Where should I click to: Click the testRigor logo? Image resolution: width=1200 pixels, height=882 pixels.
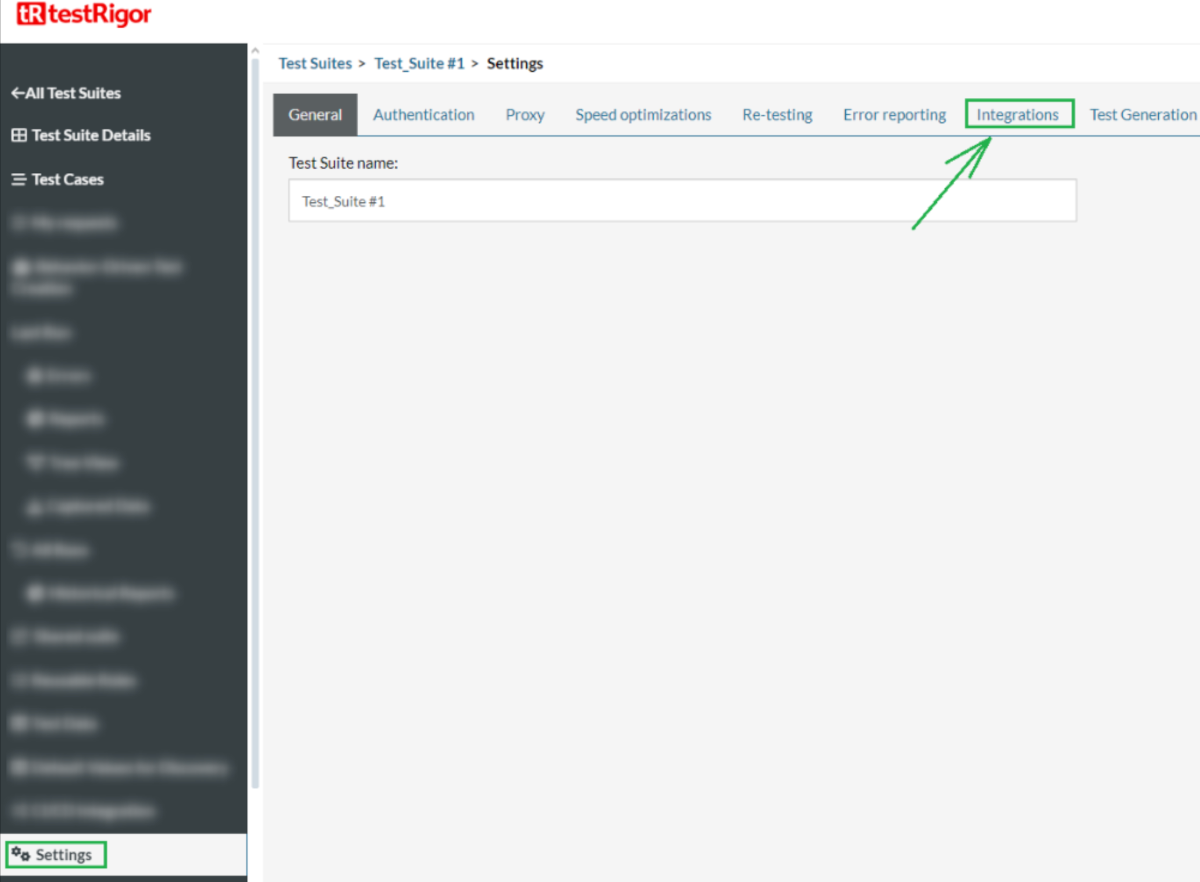(84, 16)
